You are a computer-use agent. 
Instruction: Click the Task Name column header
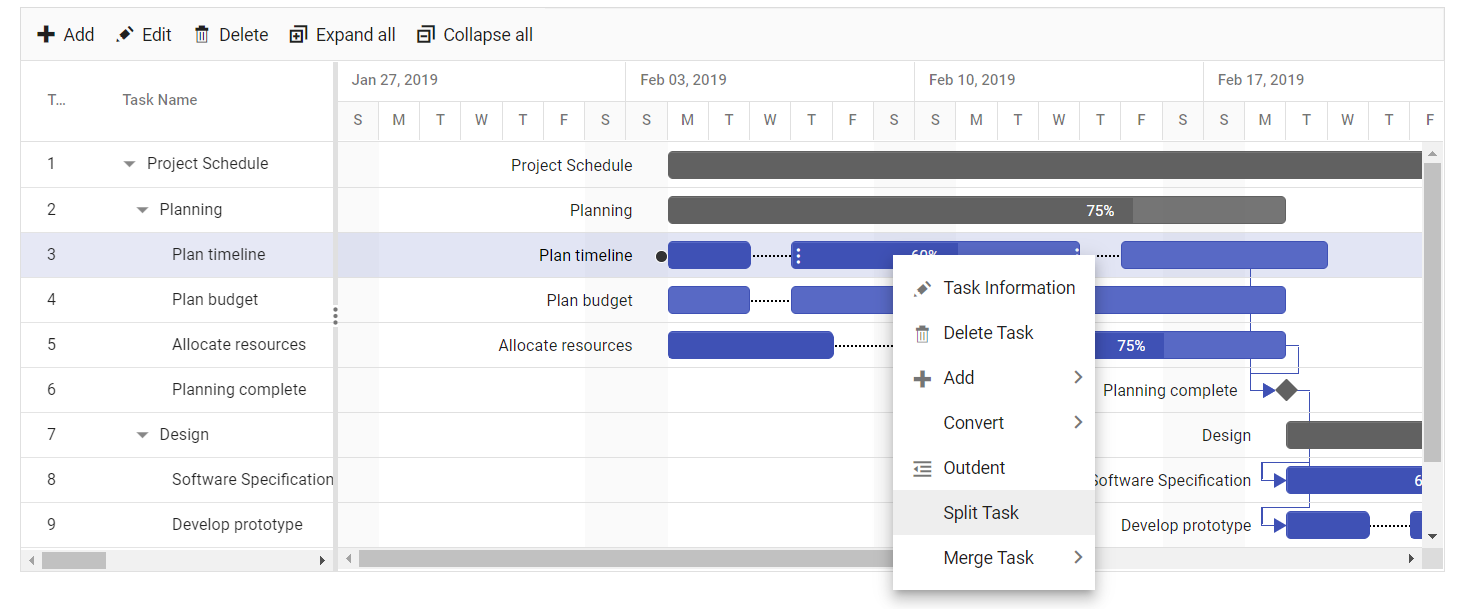[160, 100]
